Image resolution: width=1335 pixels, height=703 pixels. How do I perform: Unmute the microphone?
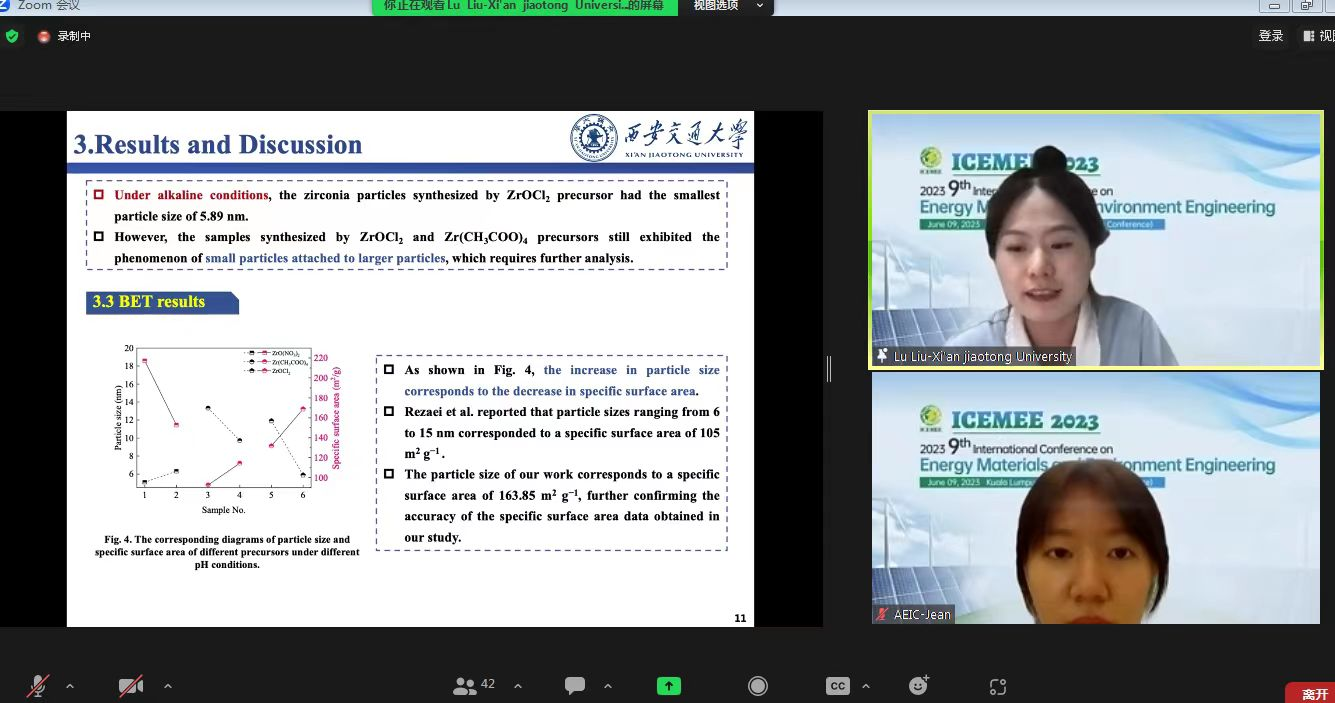[x=38, y=686]
